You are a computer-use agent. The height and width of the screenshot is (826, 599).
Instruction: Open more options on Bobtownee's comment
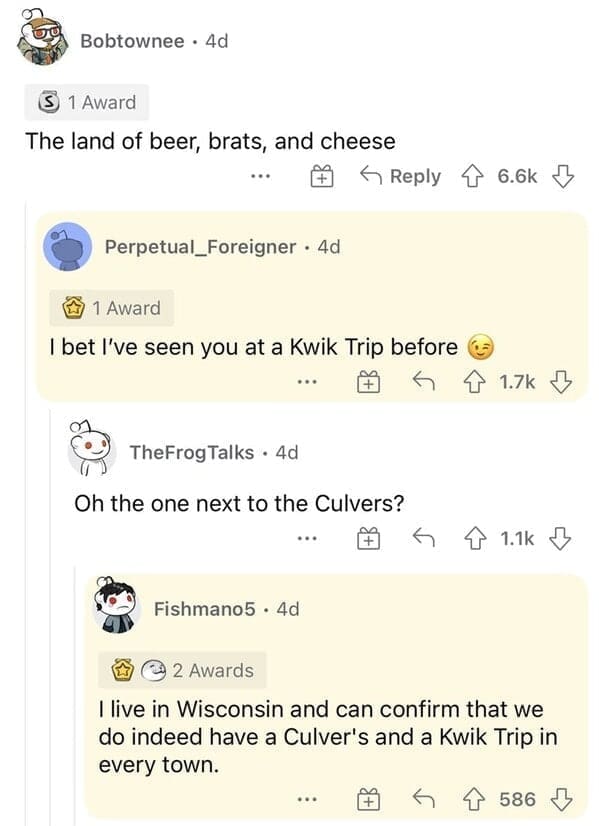click(x=260, y=176)
